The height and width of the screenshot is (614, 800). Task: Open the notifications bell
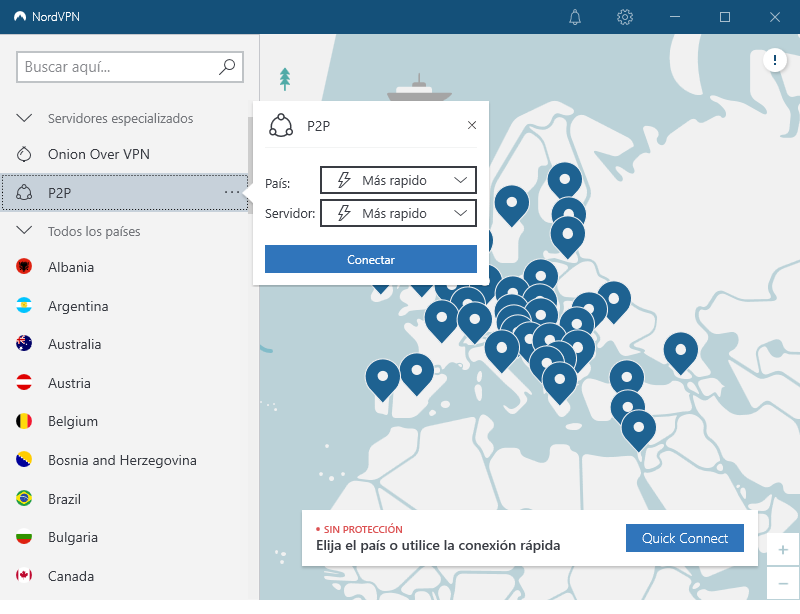574,17
